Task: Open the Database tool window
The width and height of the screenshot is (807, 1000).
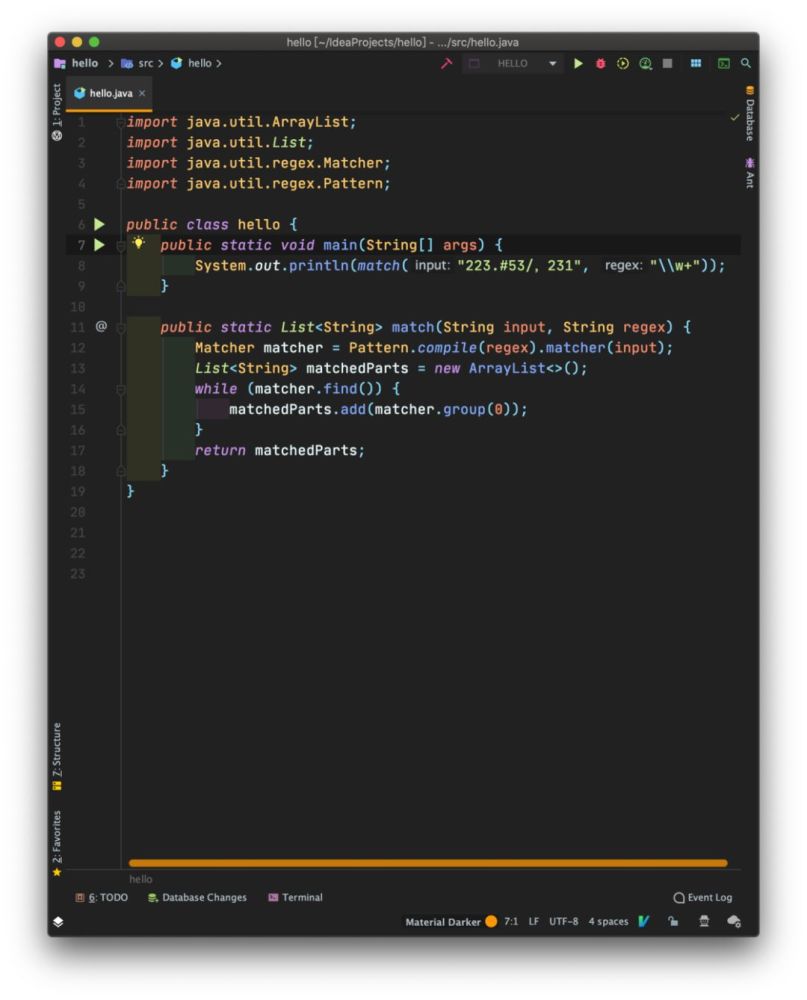Action: coord(750,114)
